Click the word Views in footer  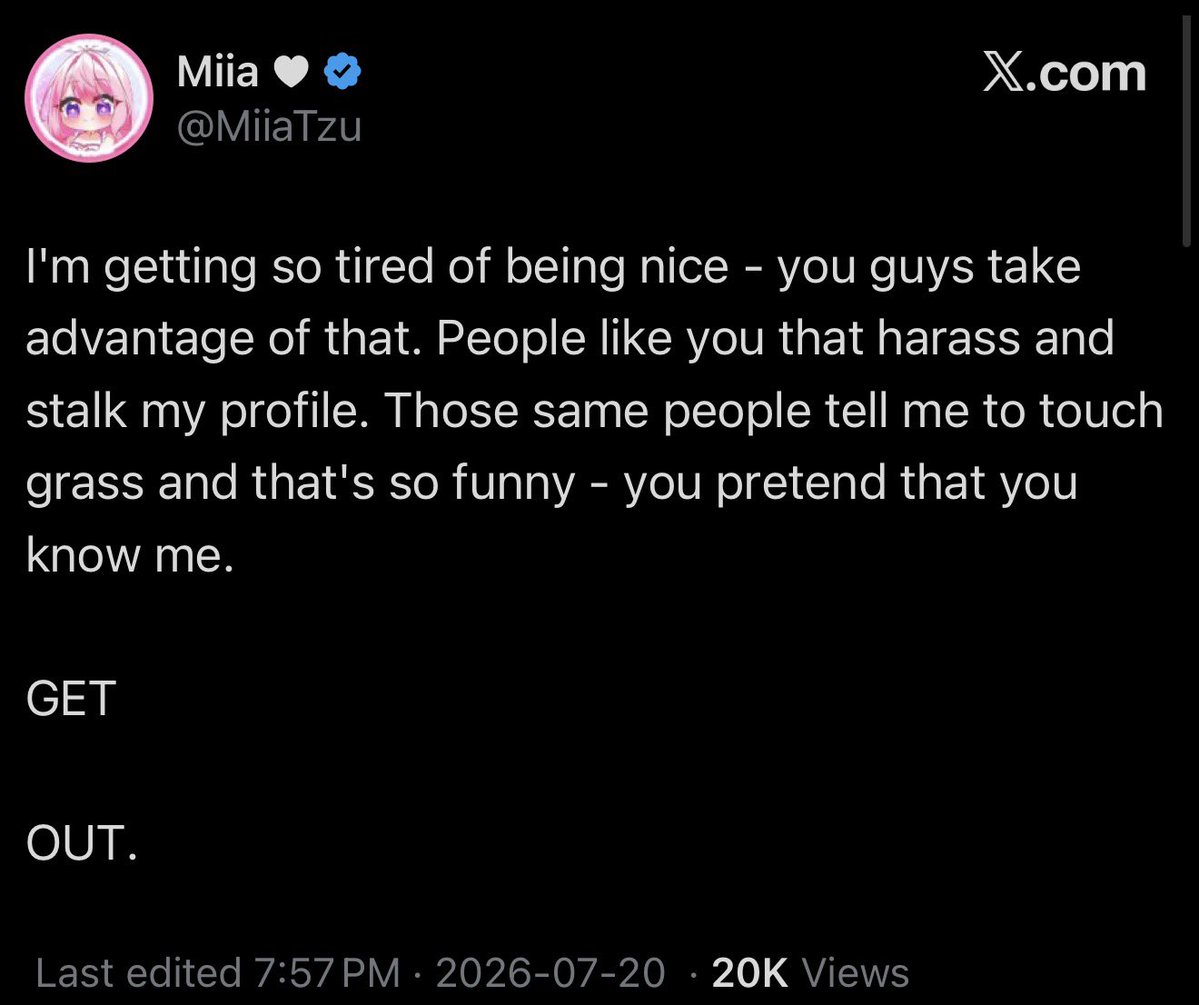click(855, 972)
